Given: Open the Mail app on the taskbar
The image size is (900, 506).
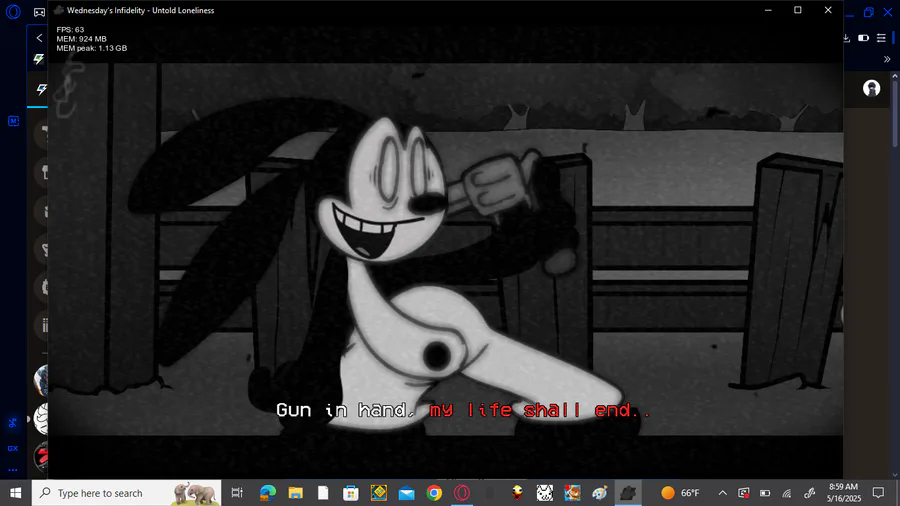Looking at the screenshot, I should click(406, 493).
